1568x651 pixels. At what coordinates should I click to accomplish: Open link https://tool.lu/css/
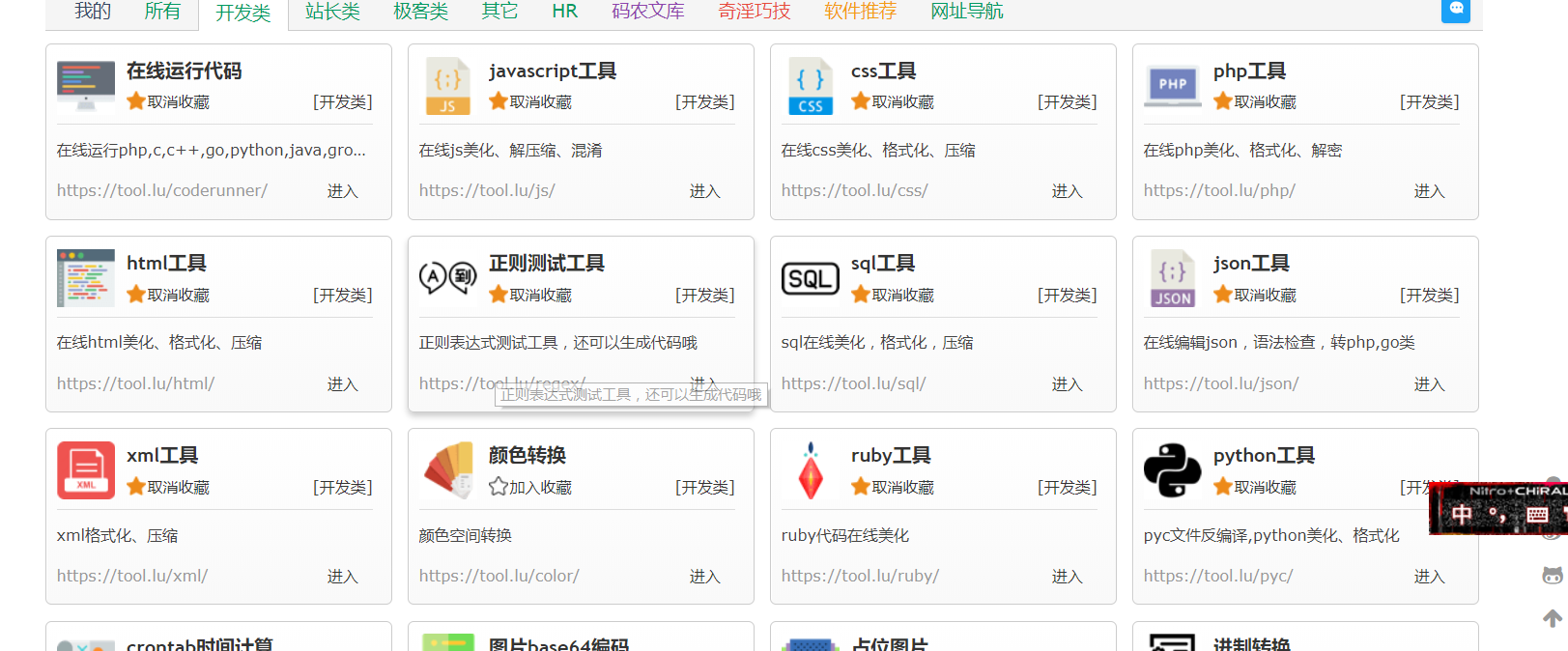point(855,190)
